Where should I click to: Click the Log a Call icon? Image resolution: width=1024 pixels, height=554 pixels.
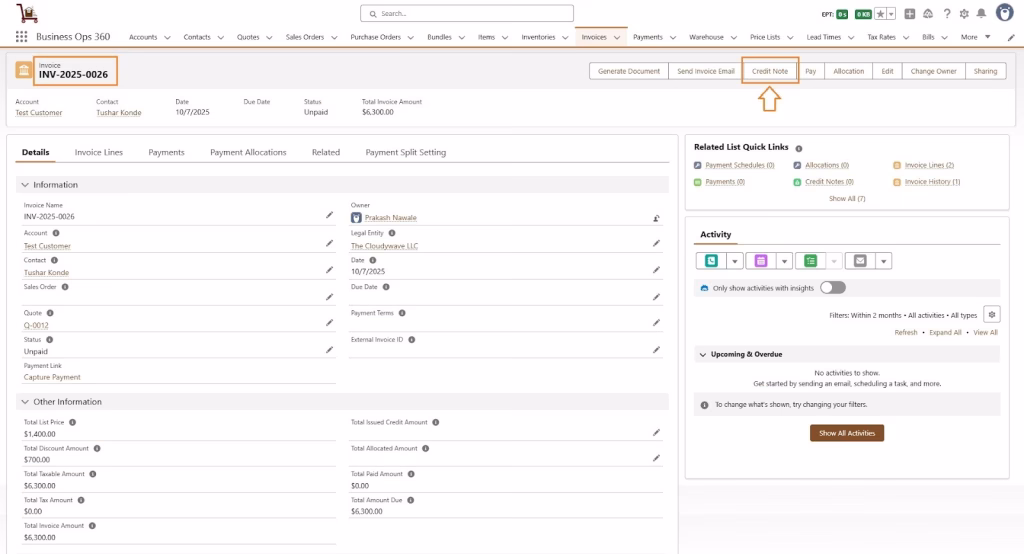click(x=711, y=261)
